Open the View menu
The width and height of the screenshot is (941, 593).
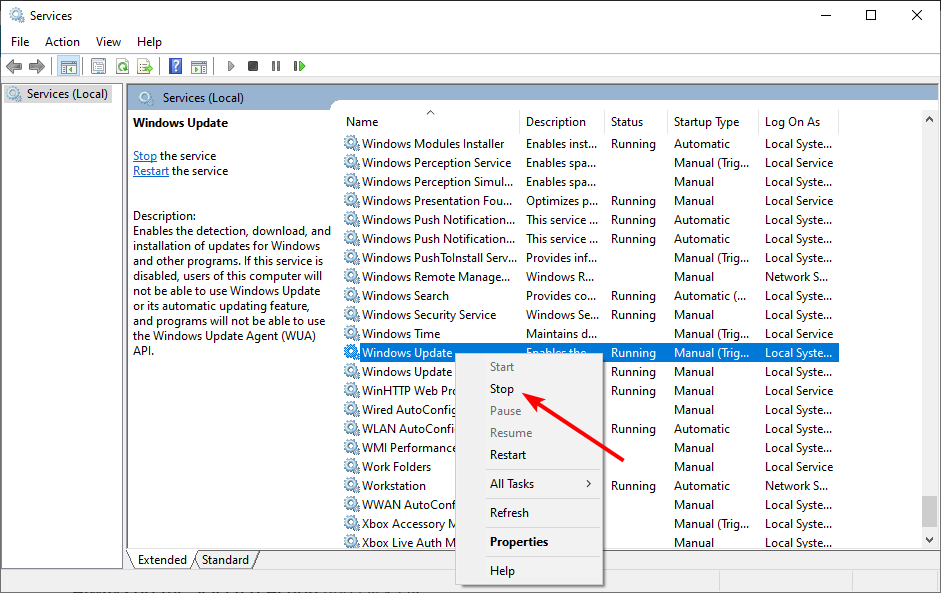pyautogui.click(x=108, y=41)
